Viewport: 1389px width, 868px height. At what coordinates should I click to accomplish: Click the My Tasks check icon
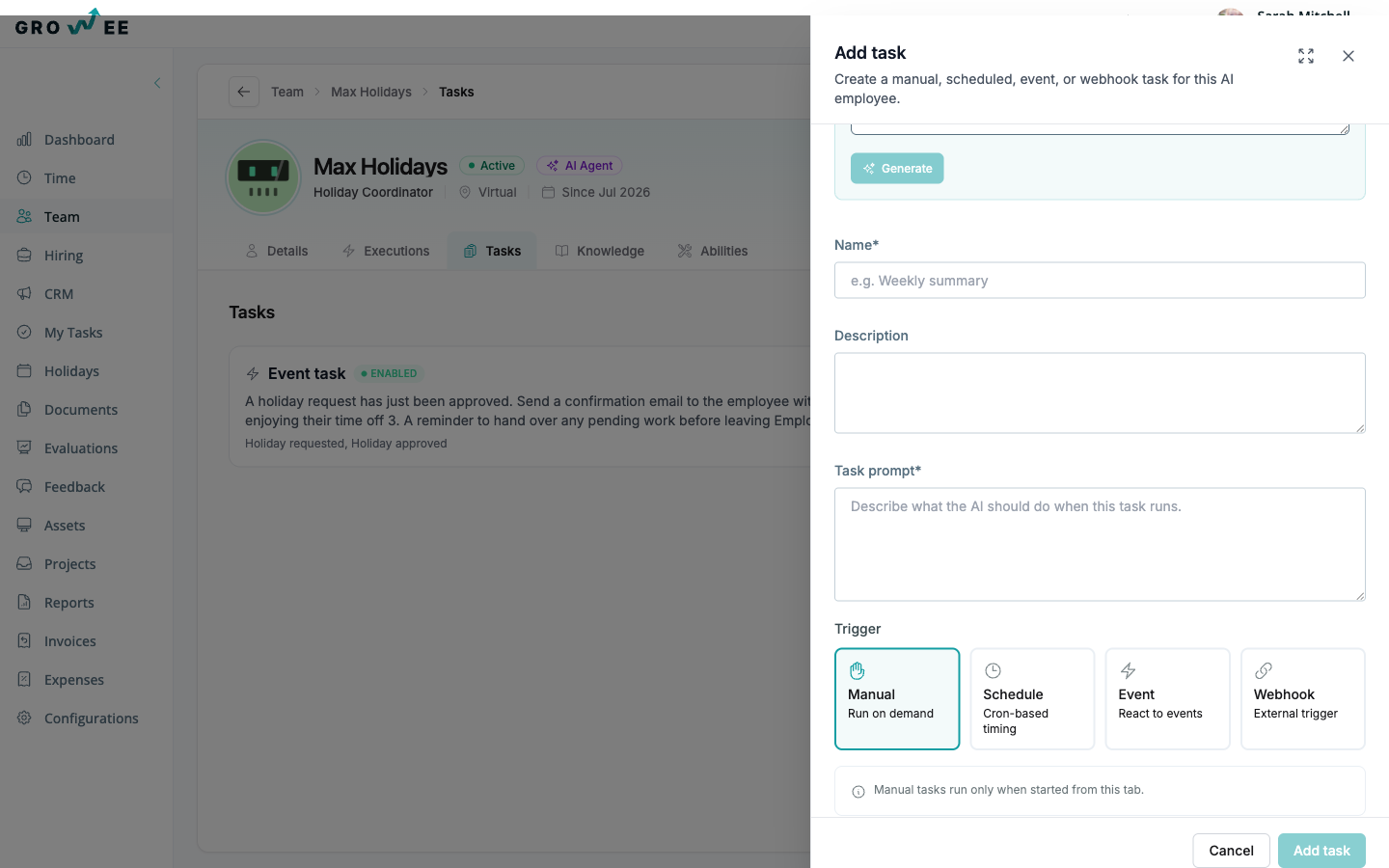click(x=24, y=333)
